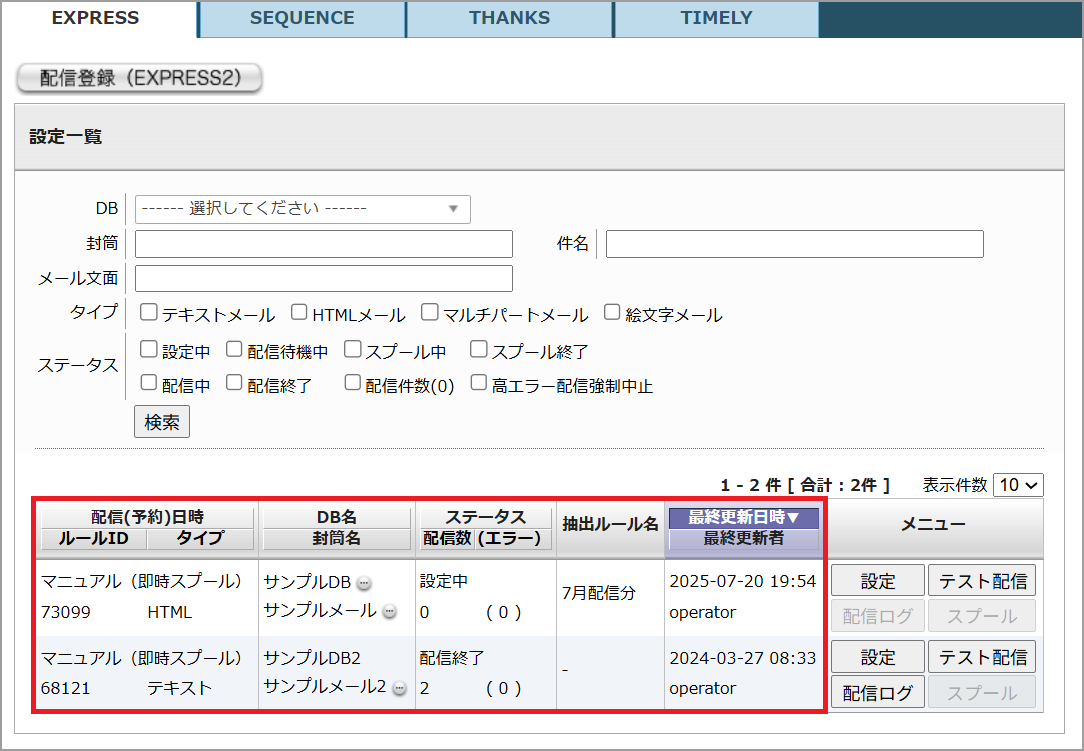Tick the 配信終了 status checkbox
The width and height of the screenshot is (1084, 751).
[234, 383]
